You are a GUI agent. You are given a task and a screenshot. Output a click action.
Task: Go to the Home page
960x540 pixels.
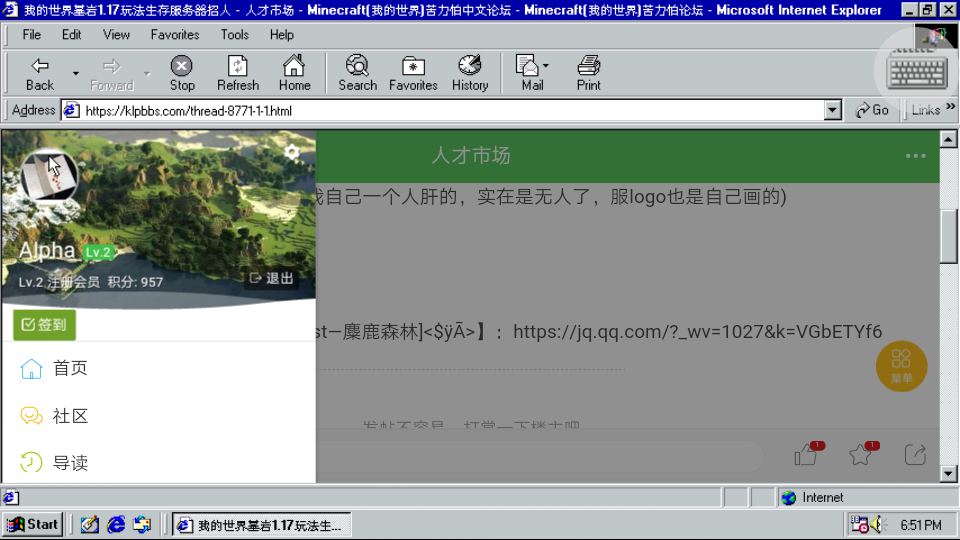(x=294, y=73)
